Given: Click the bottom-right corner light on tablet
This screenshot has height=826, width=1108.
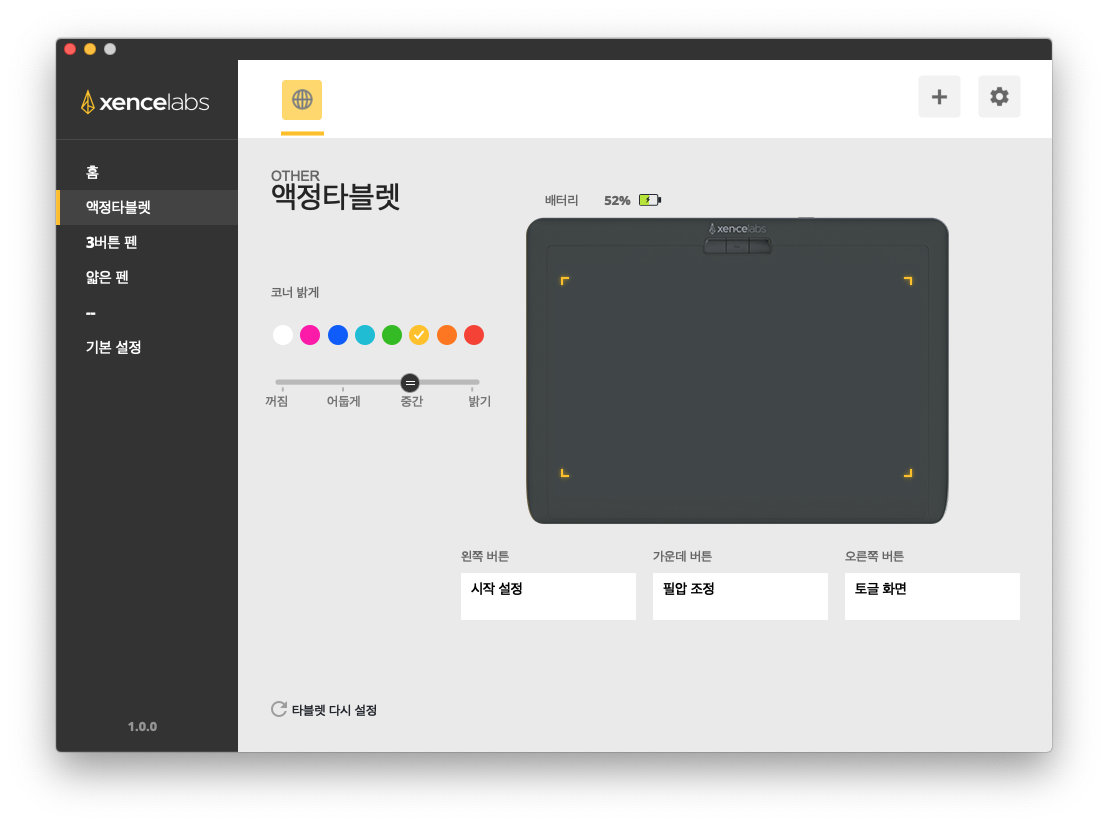Looking at the screenshot, I should 908,473.
